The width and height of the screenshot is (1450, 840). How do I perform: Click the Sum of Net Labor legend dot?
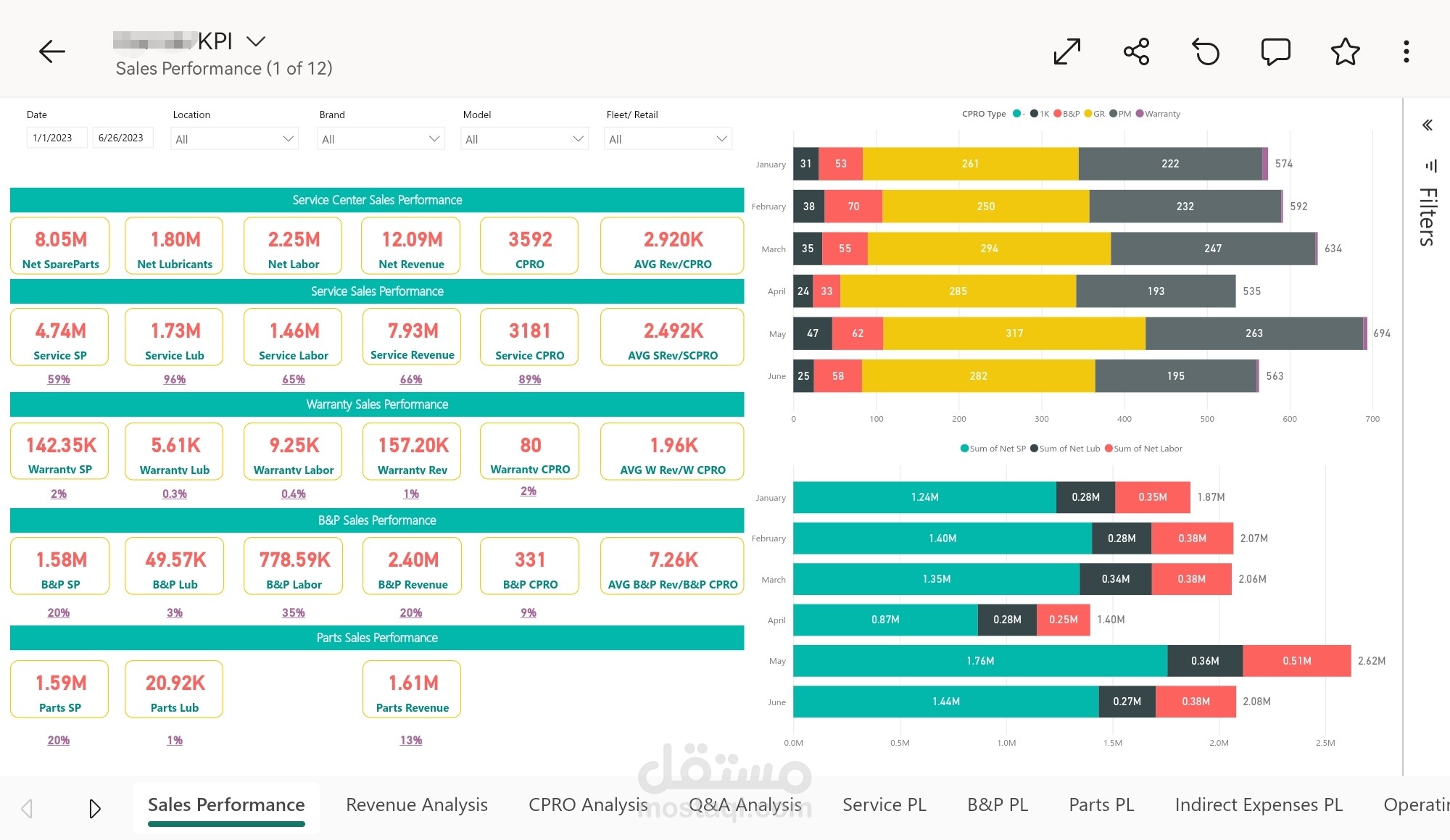(x=1109, y=449)
